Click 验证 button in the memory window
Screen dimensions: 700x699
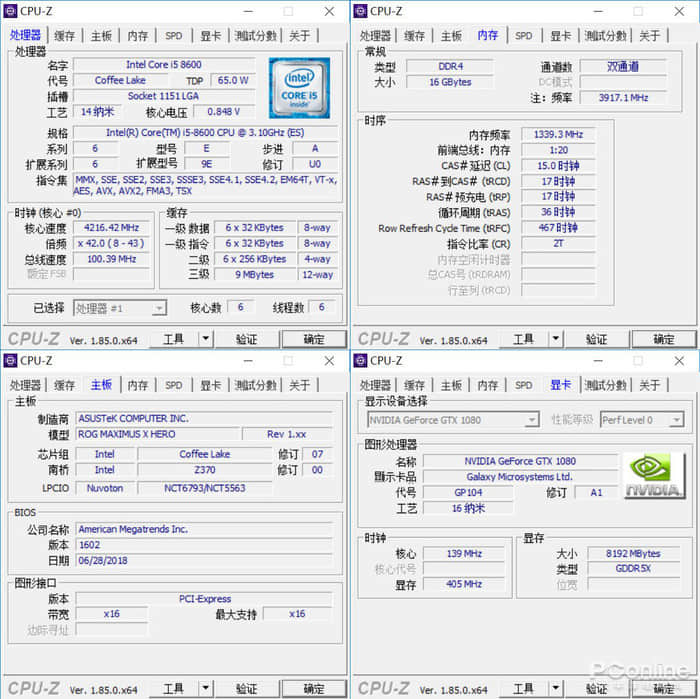[596, 339]
